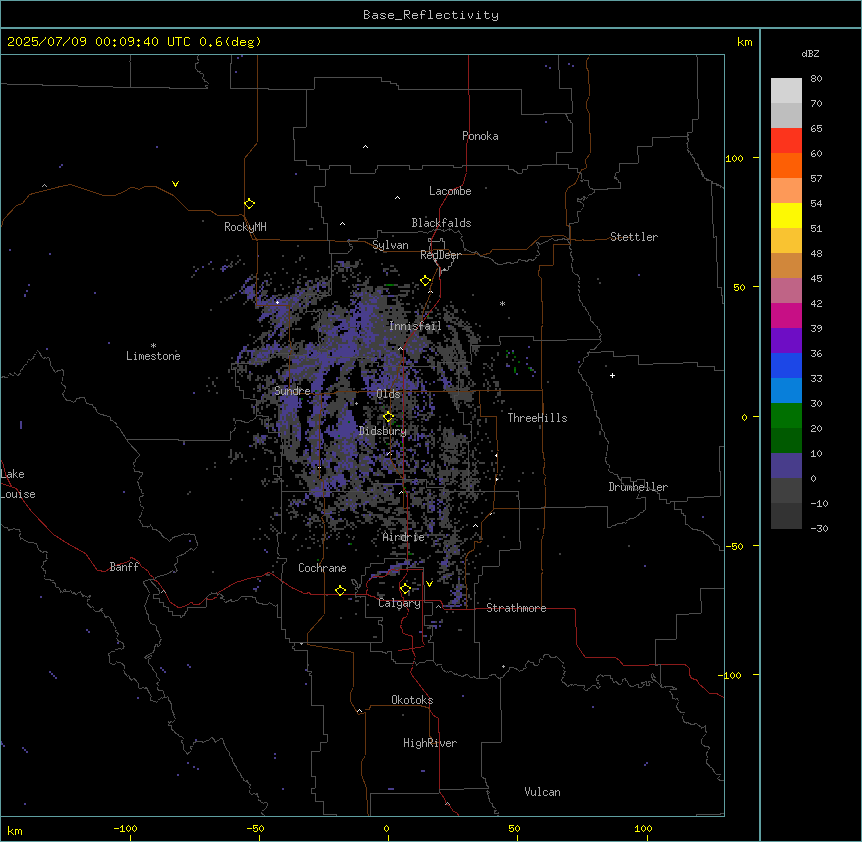
Task: Click the asterisk marker above Limestone label
Action: point(153,346)
